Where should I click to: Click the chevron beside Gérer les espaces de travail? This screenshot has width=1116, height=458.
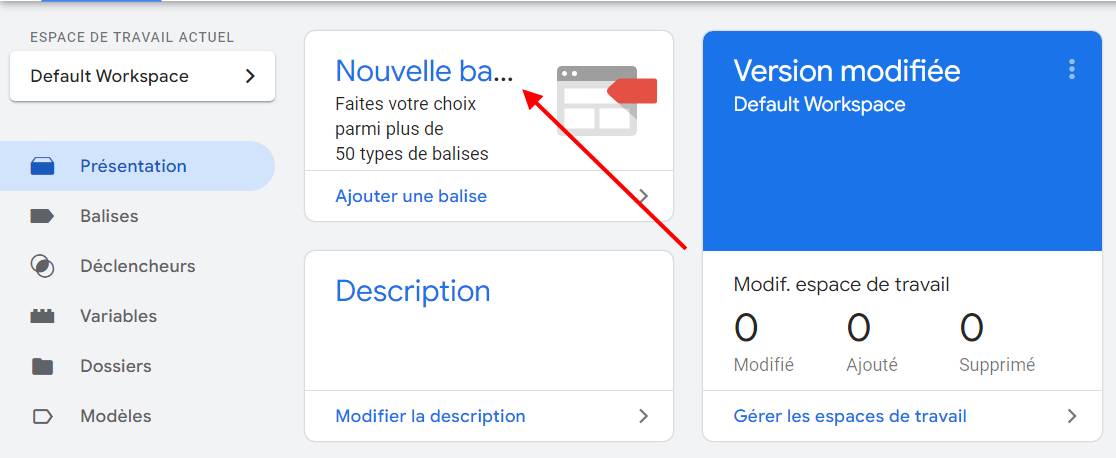click(x=1072, y=416)
